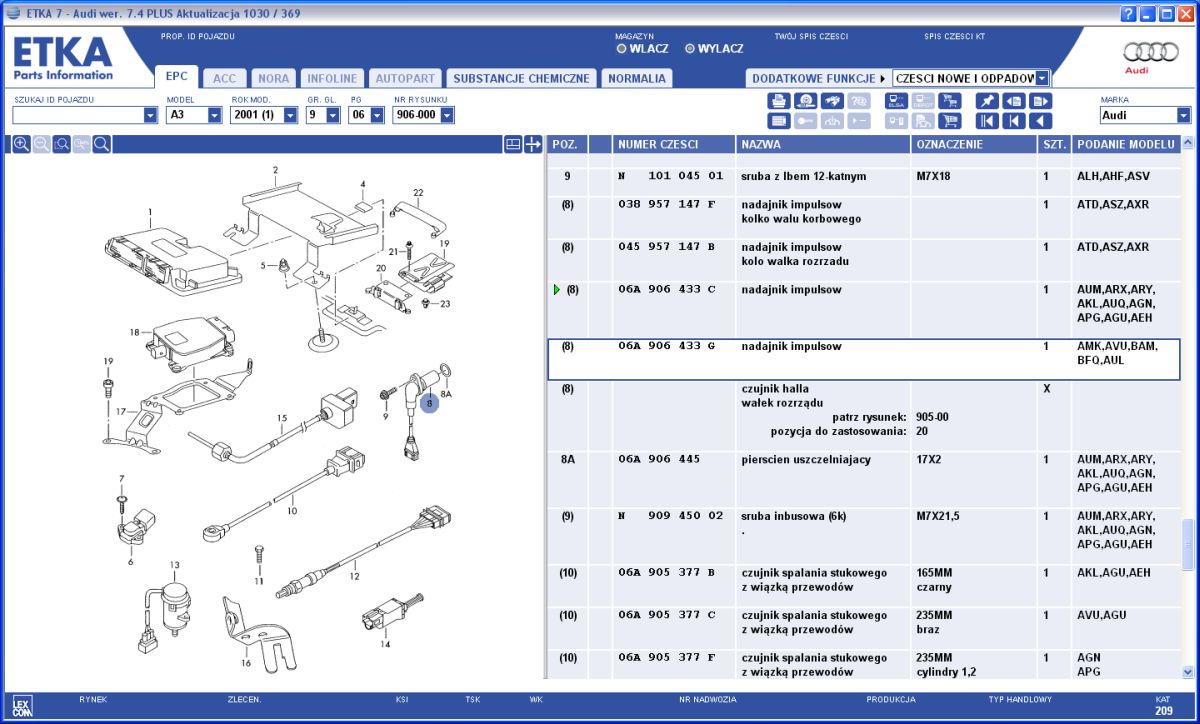Image resolution: width=1200 pixels, height=724 pixels.
Task: Click the ELSA link icon
Action: click(x=896, y=101)
